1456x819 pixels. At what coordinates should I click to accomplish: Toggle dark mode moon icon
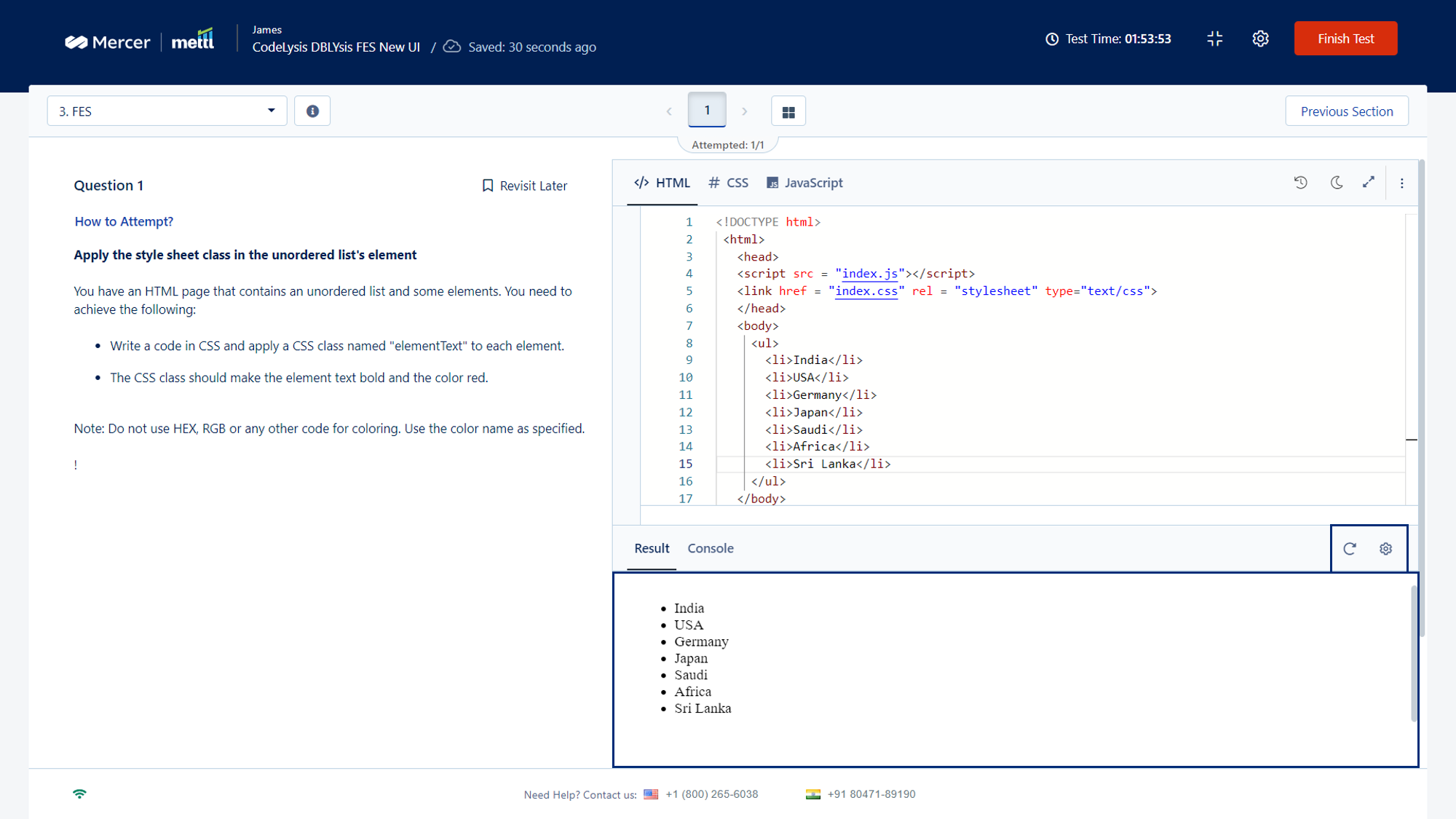1336,183
